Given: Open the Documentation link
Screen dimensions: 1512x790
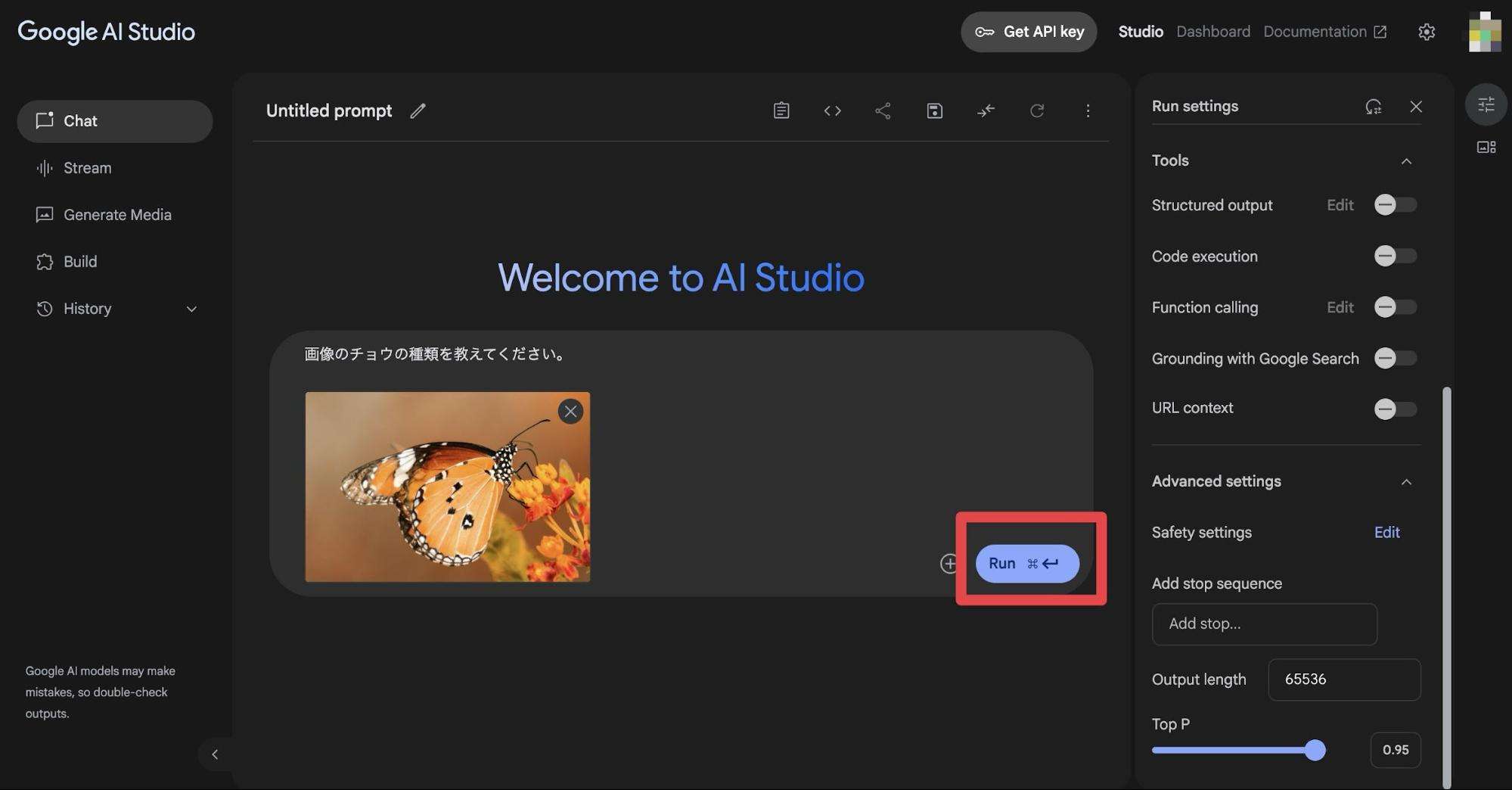Looking at the screenshot, I should (x=1324, y=32).
